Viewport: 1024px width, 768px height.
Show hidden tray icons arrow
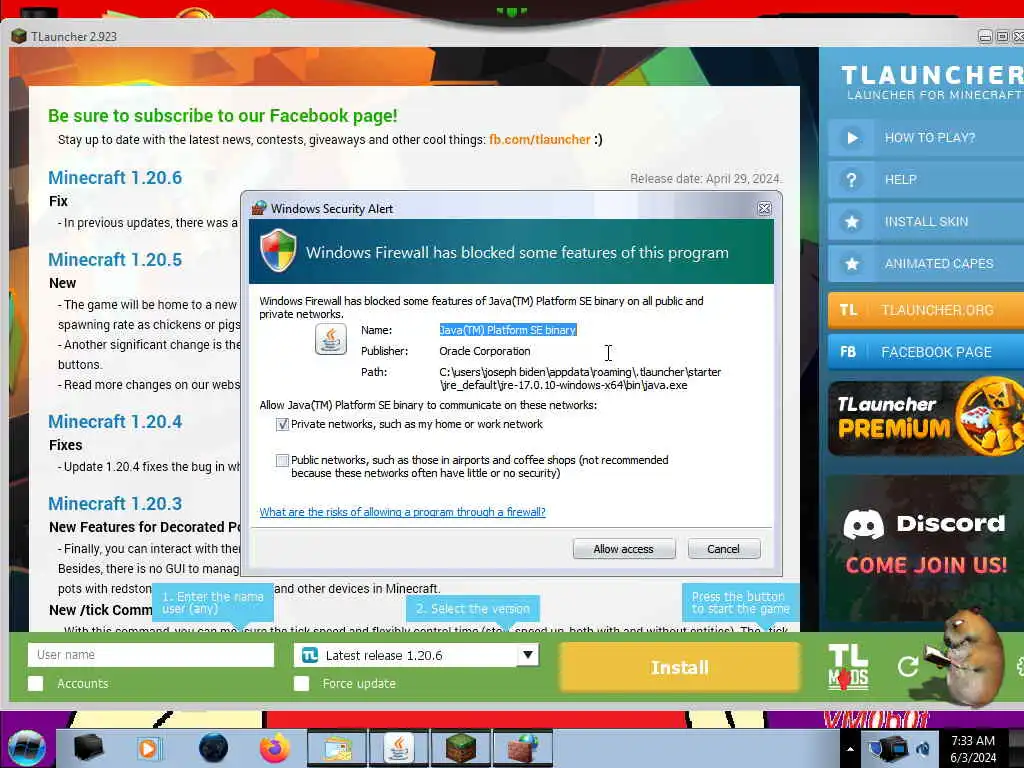[x=850, y=749]
